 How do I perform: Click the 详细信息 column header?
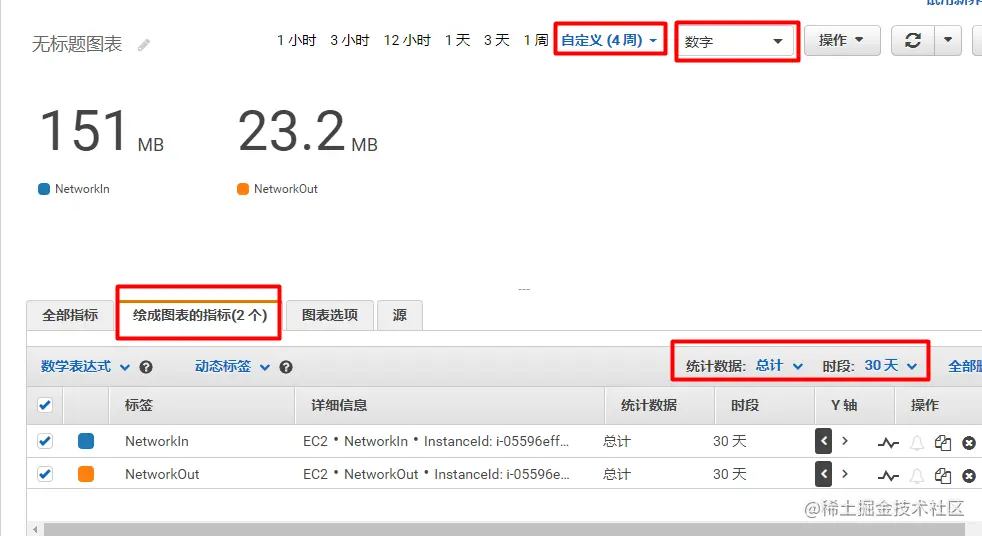[x=339, y=405]
